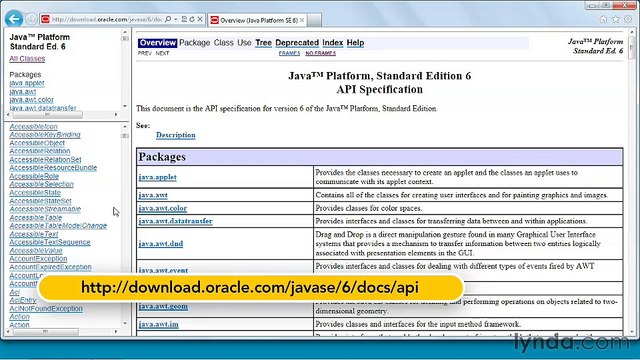Click main page scroll-up arrow
Viewport: 640px width, 360px height.
click(632, 33)
